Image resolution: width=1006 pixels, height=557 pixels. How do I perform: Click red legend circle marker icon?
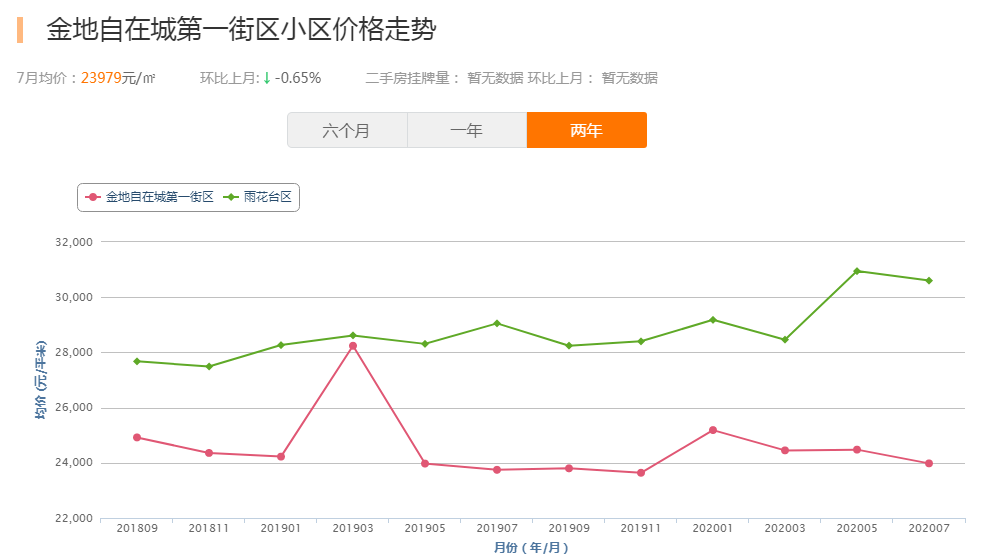point(93,197)
